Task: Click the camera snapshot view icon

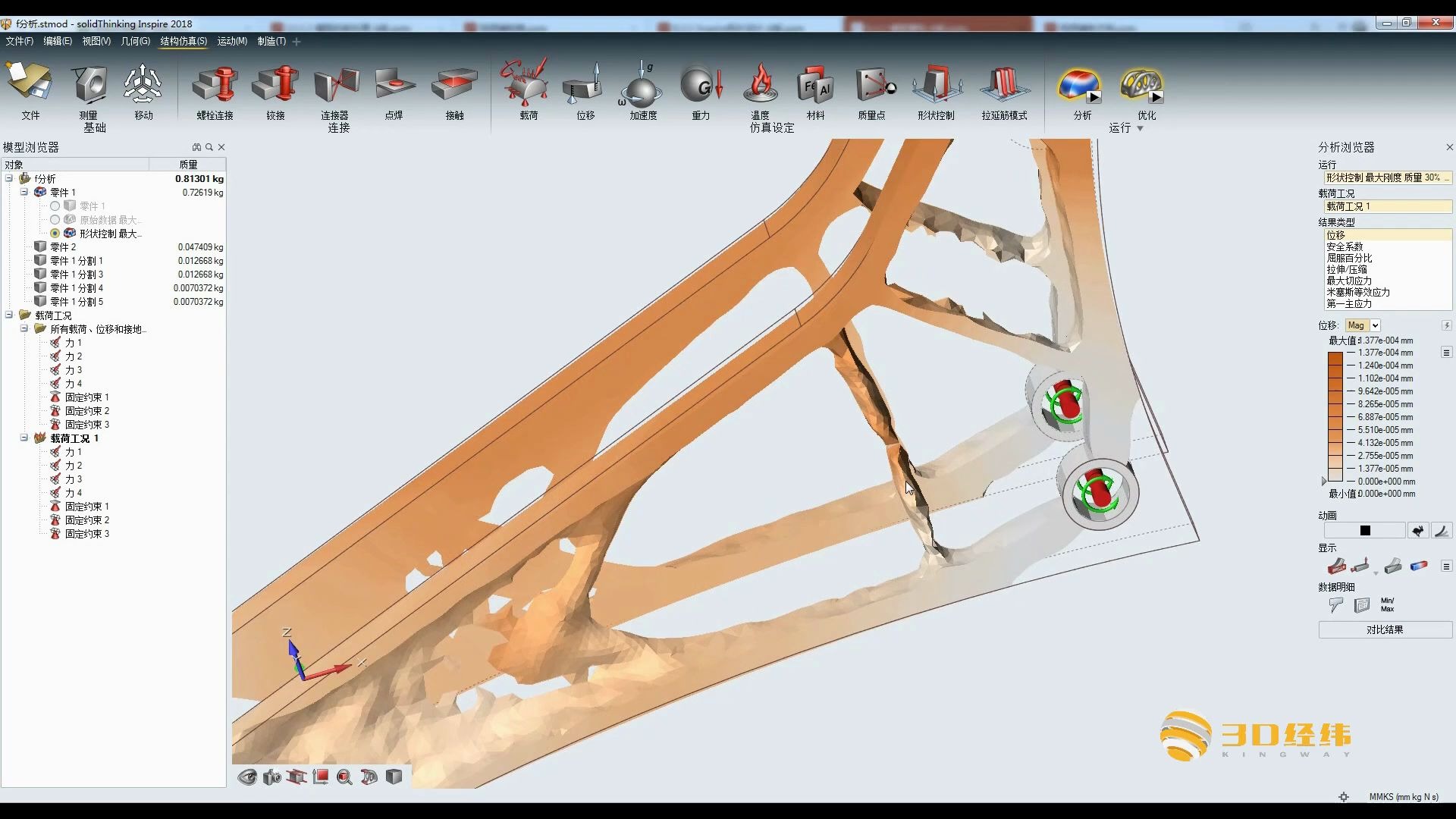Action: (271, 777)
